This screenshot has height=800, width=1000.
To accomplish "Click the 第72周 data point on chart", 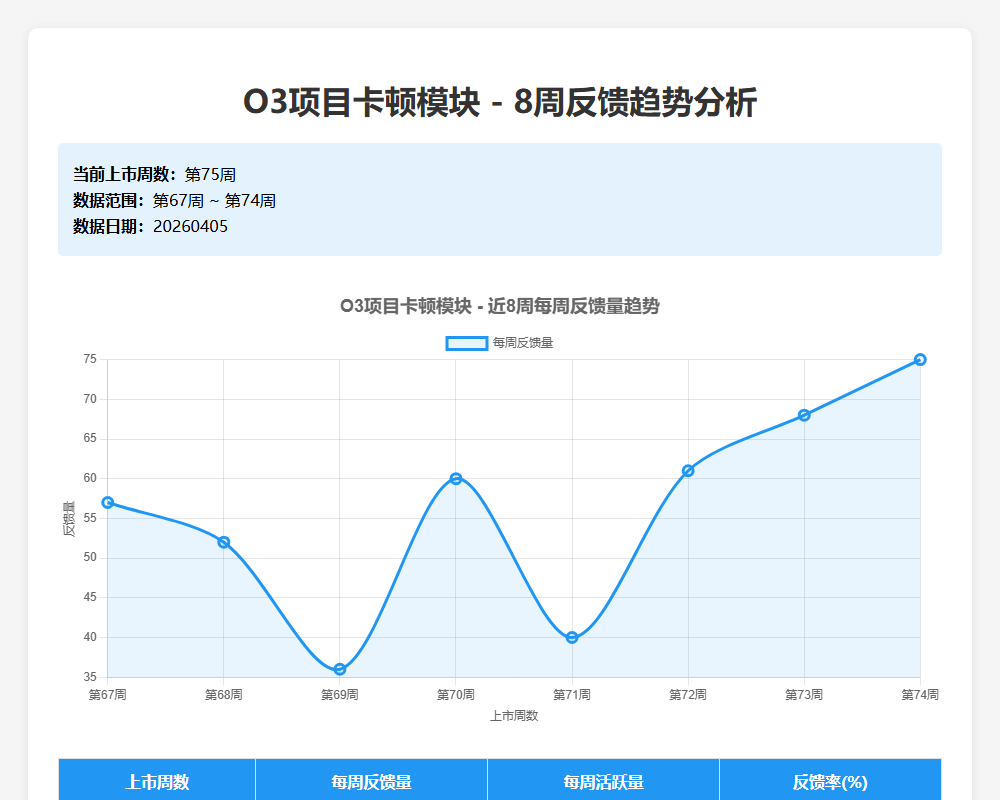I will click(x=688, y=471).
